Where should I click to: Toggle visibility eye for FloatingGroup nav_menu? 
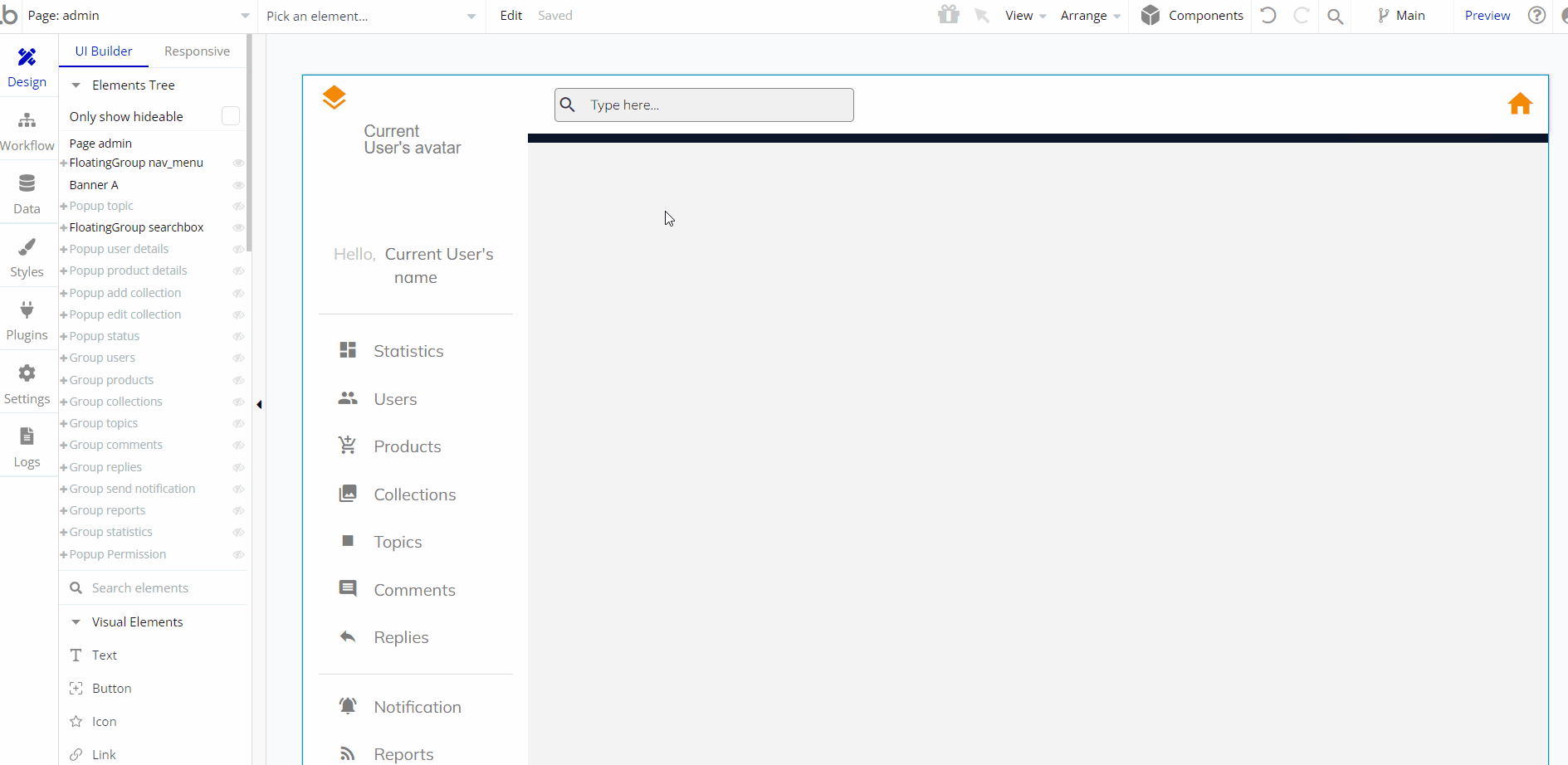tap(238, 163)
